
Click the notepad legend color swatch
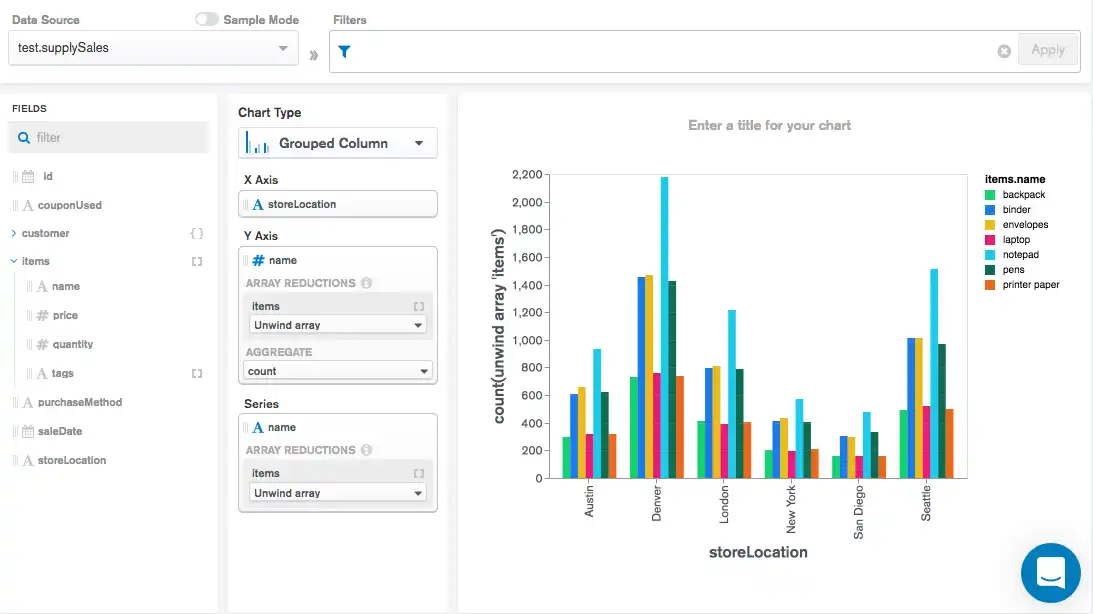point(990,255)
